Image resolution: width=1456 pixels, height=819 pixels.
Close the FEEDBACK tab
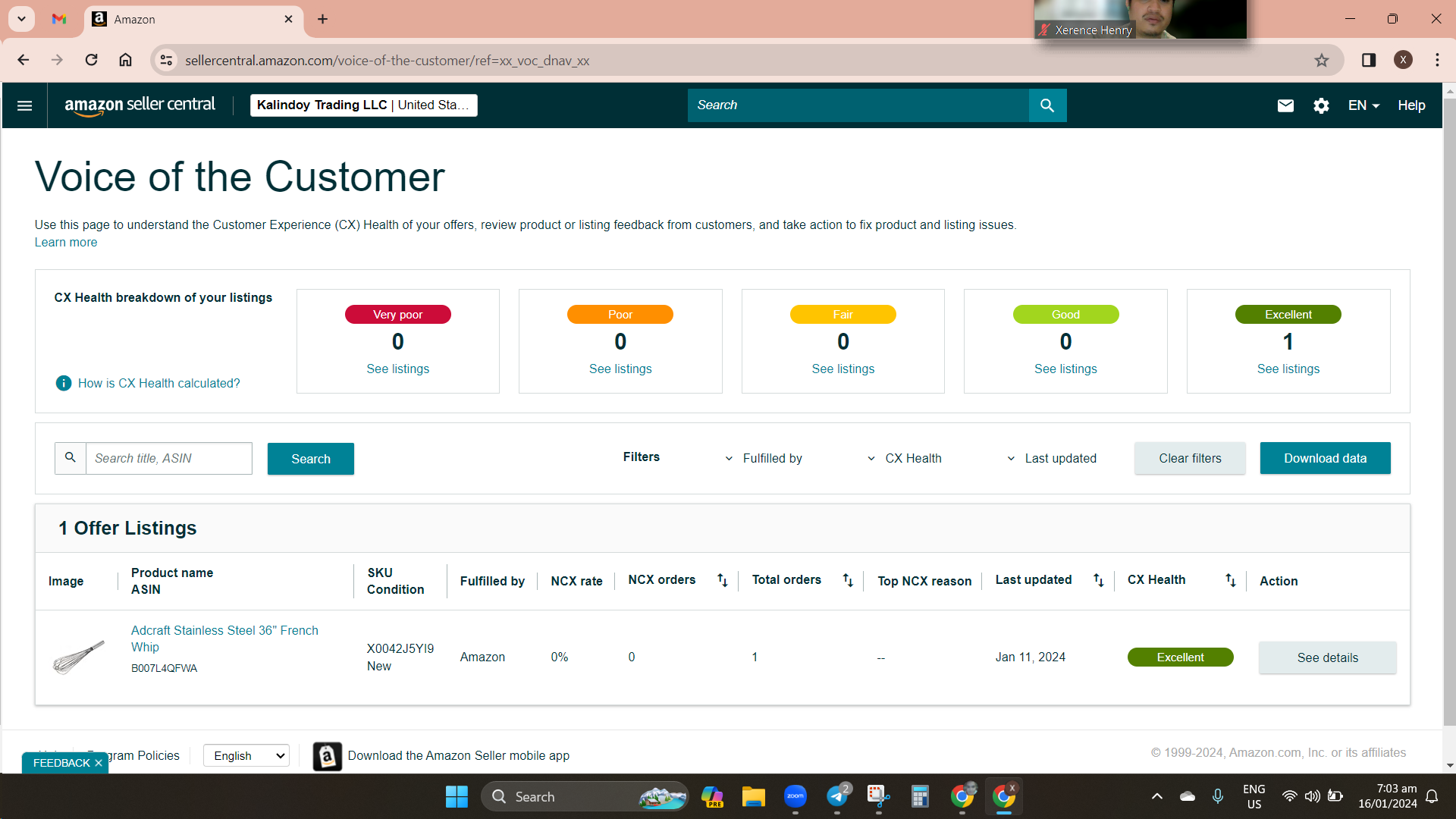coord(99,764)
